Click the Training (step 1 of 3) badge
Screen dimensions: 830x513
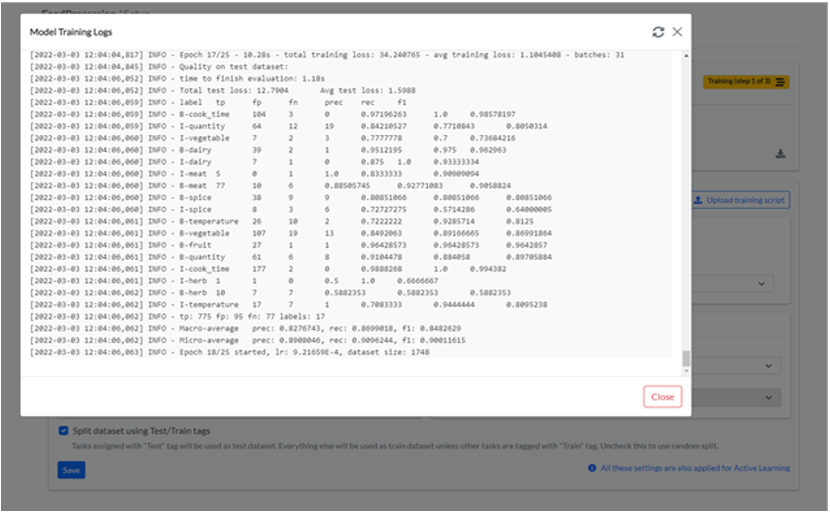click(746, 82)
